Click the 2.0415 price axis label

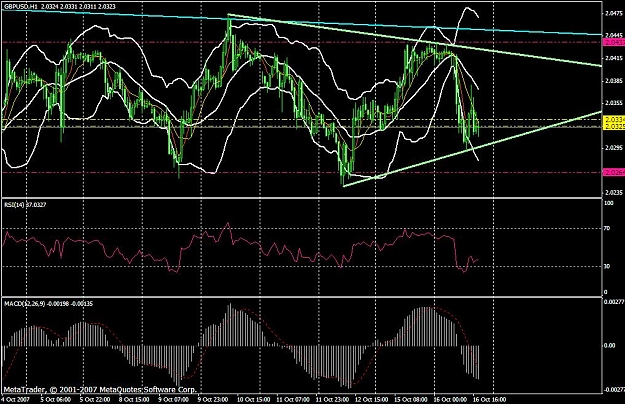click(613, 58)
